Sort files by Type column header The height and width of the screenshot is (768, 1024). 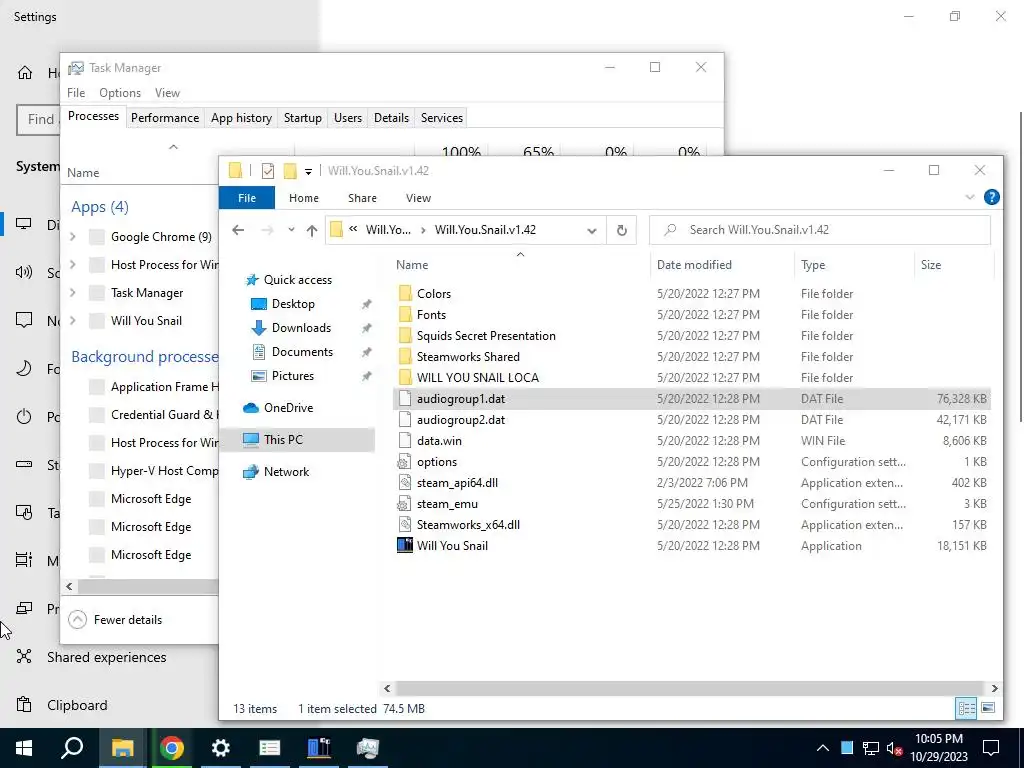click(813, 264)
